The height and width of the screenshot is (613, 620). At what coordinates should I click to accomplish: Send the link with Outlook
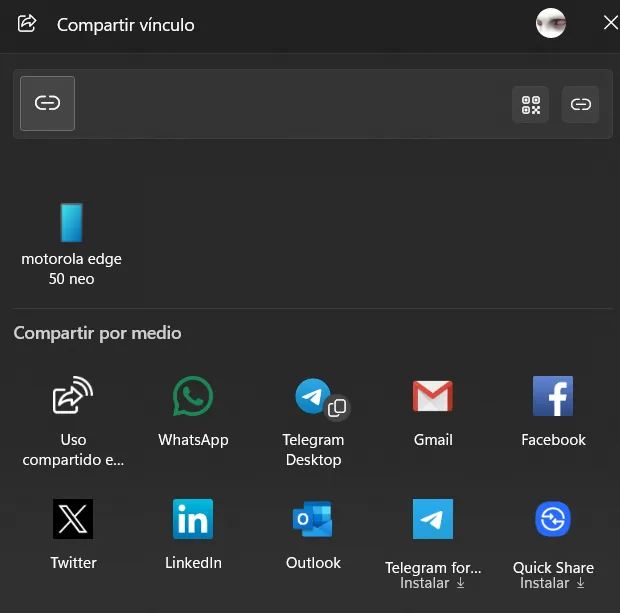[x=313, y=534]
